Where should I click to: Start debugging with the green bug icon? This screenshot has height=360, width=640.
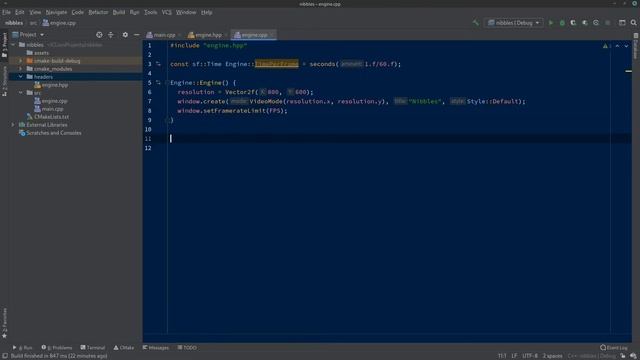coord(562,23)
